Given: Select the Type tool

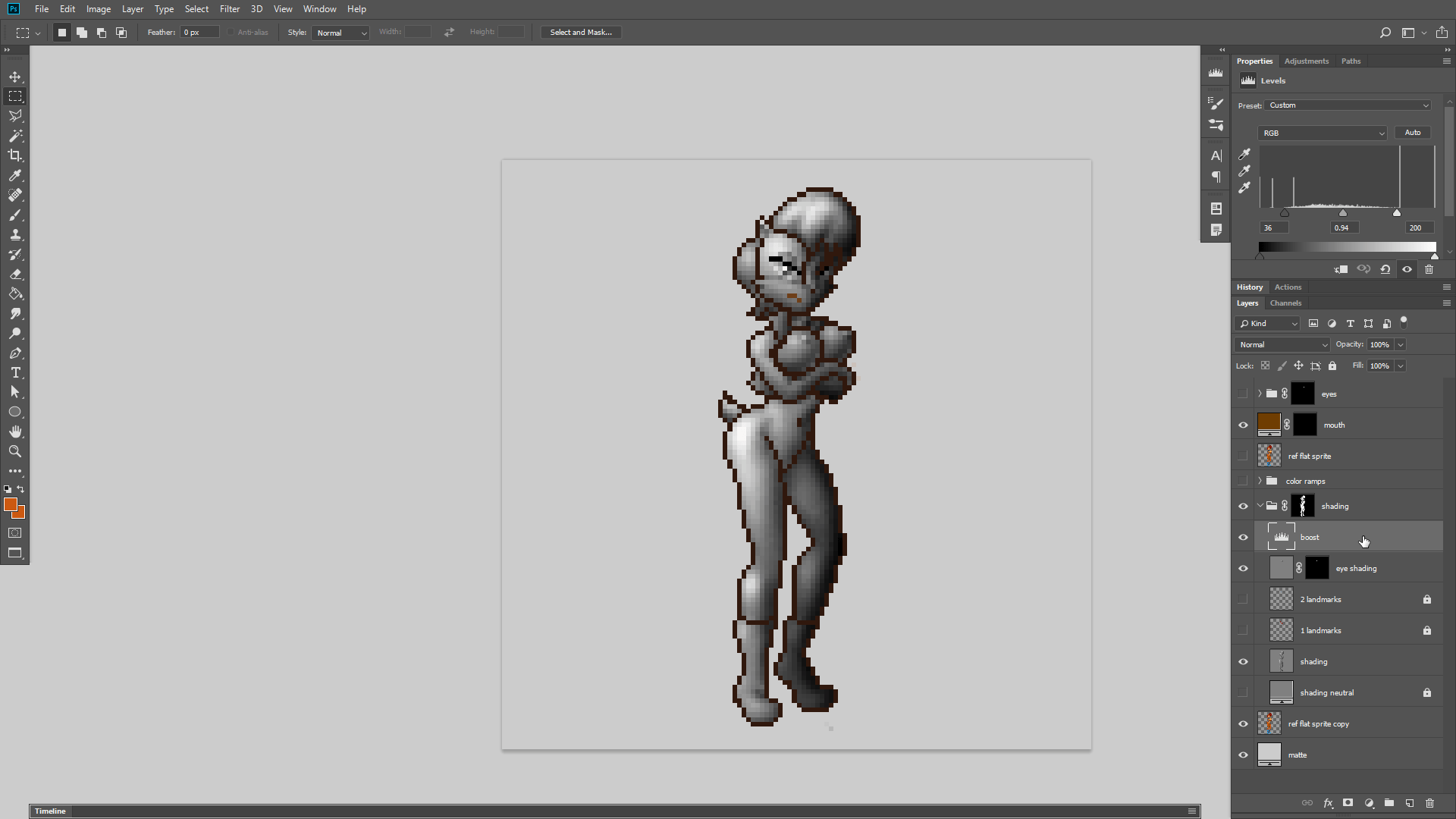Looking at the screenshot, I should pyautogui.click(x=15, y=372).
